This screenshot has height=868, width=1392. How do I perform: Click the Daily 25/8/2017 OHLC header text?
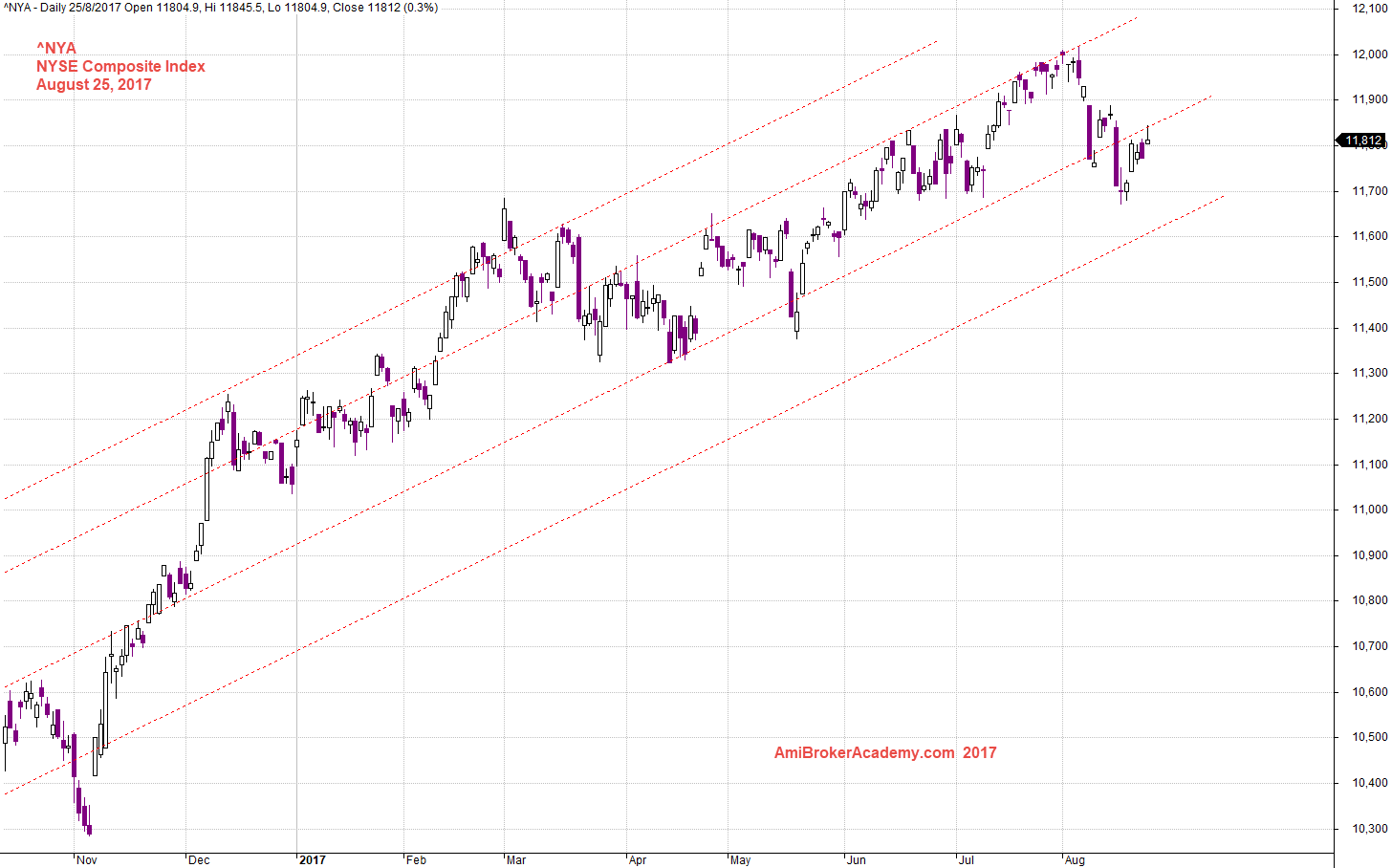tap(220, 8)
